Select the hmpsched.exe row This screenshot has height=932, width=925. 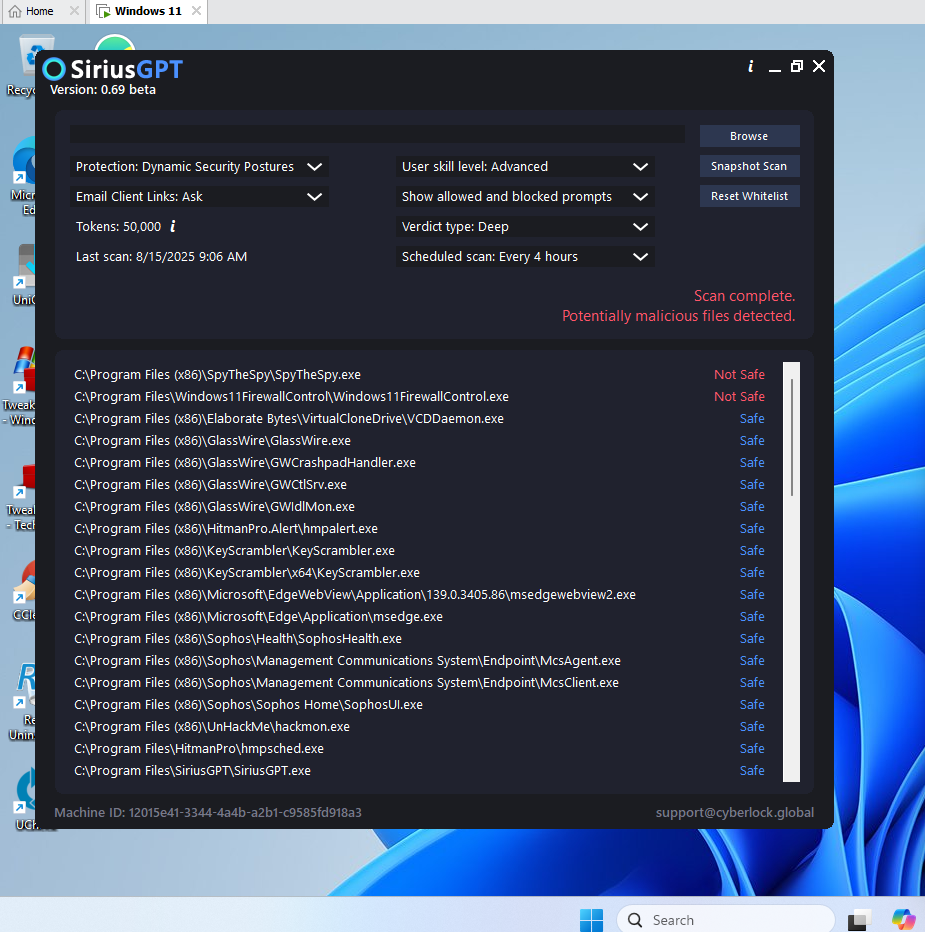pyautogui.click(x=419, y=748)
